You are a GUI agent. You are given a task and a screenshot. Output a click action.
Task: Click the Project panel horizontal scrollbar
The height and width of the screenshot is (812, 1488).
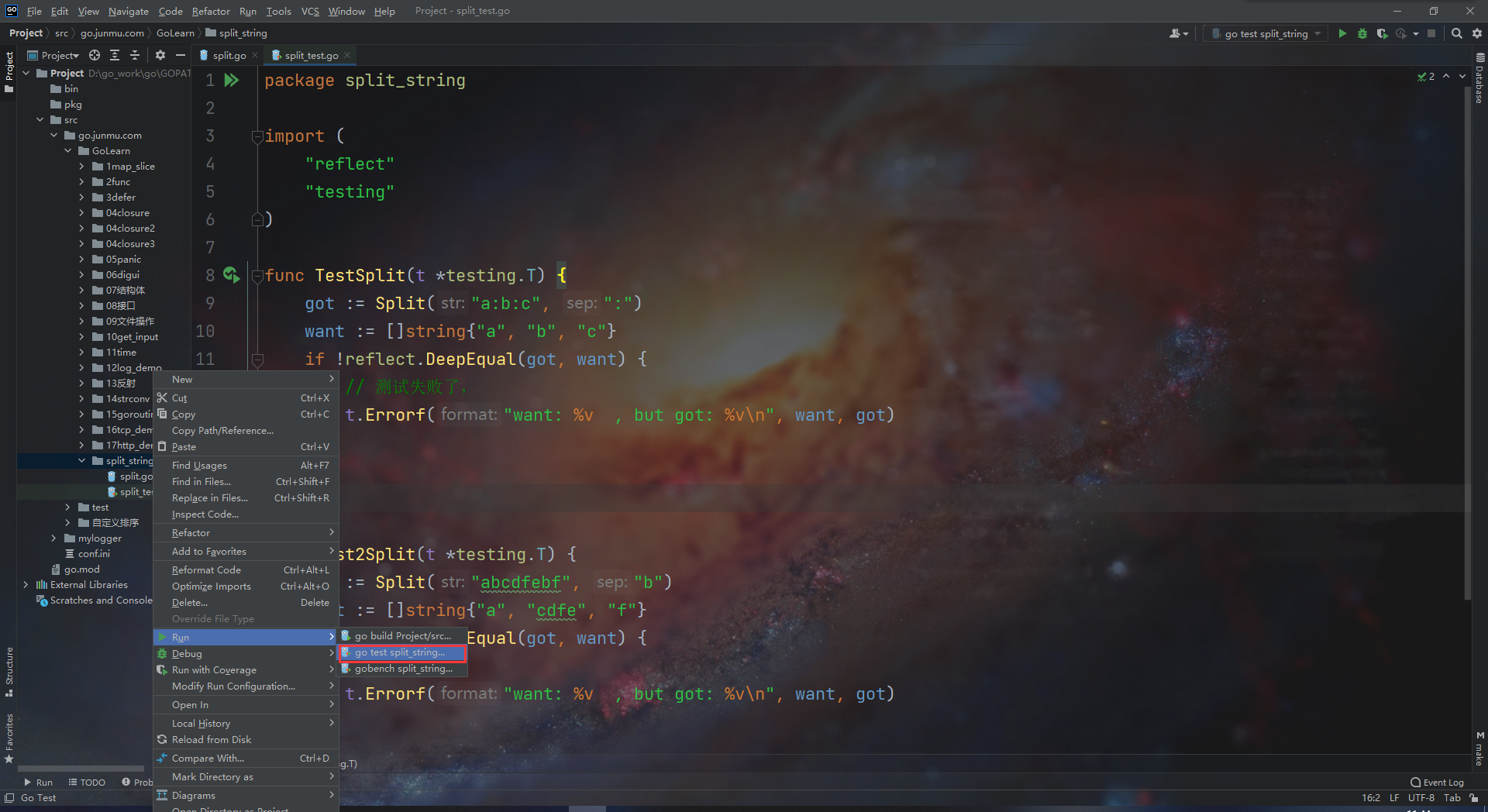pos(81,769)
